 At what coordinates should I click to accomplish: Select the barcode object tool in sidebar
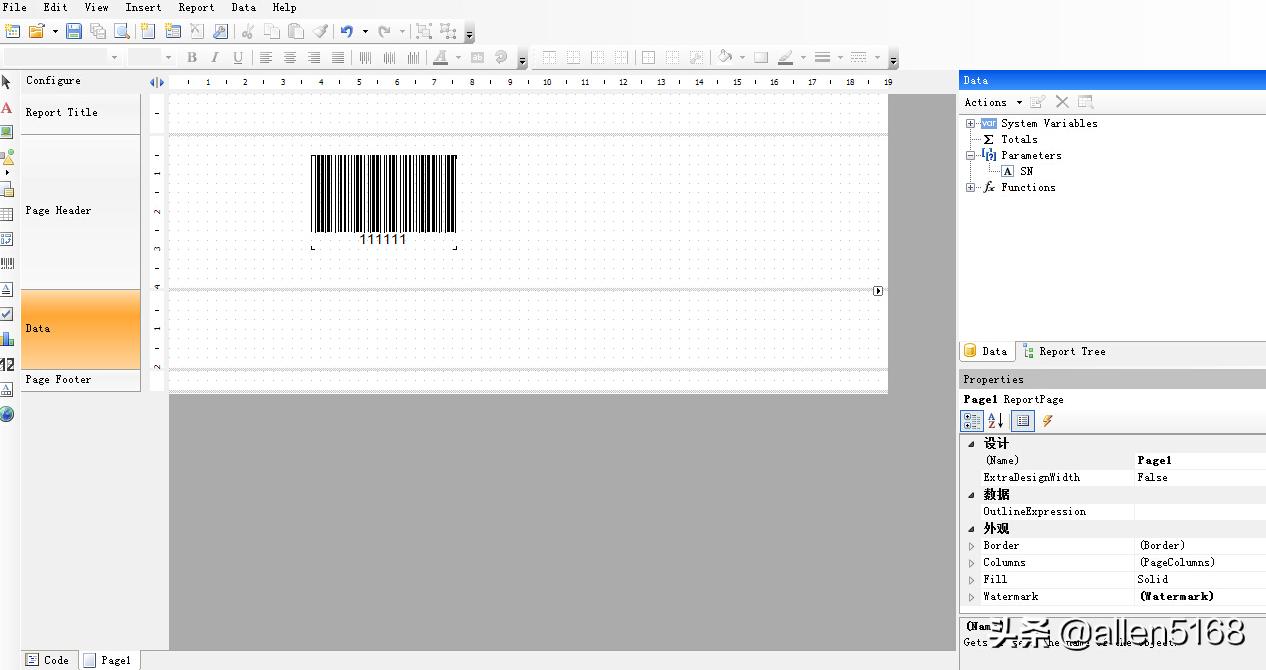tap(7, 264)
